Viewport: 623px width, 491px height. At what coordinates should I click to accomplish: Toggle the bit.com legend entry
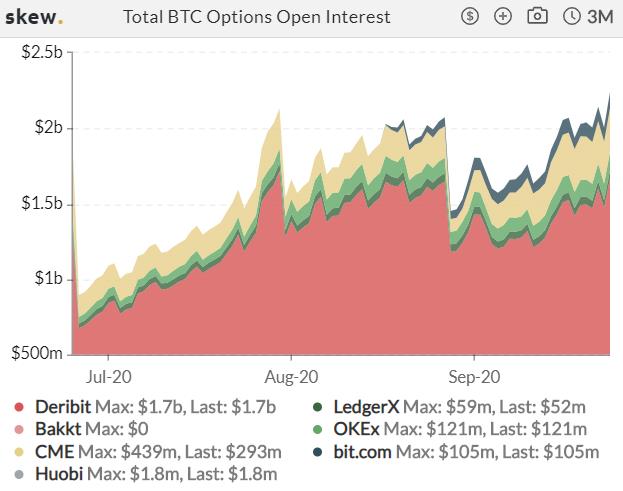coord(455,452)
